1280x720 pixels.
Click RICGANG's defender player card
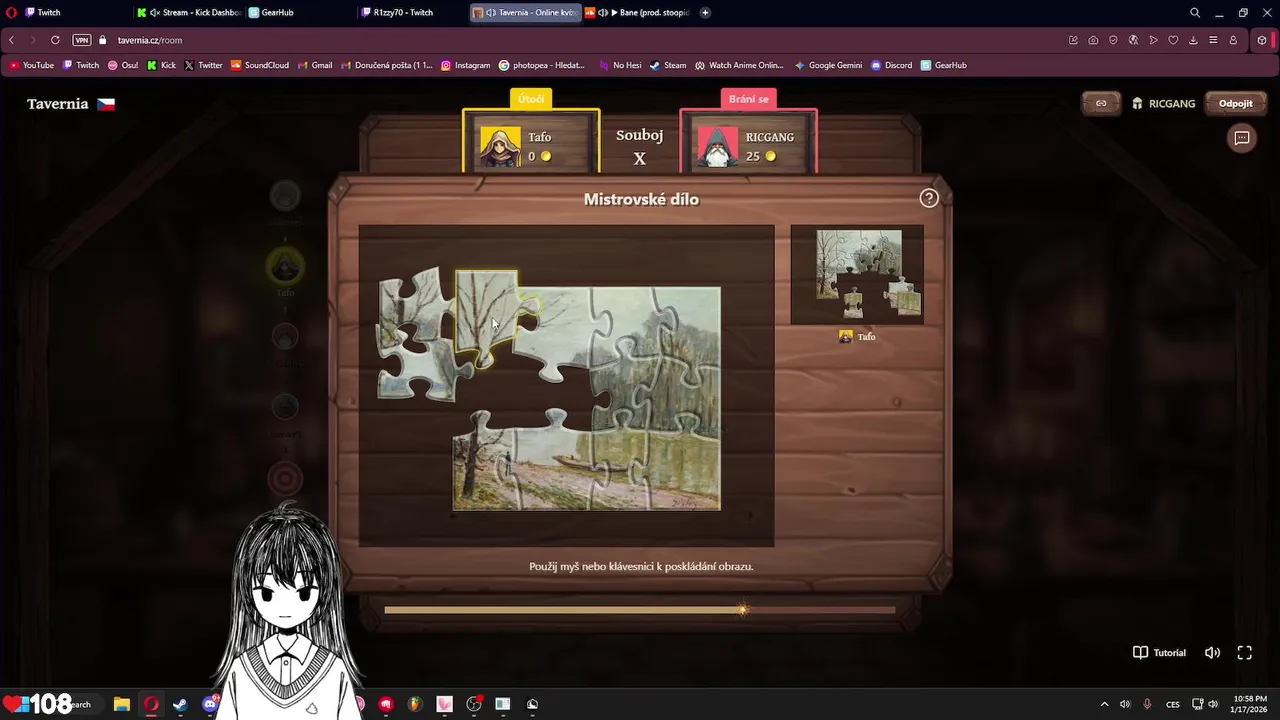(x=748, y=141)
